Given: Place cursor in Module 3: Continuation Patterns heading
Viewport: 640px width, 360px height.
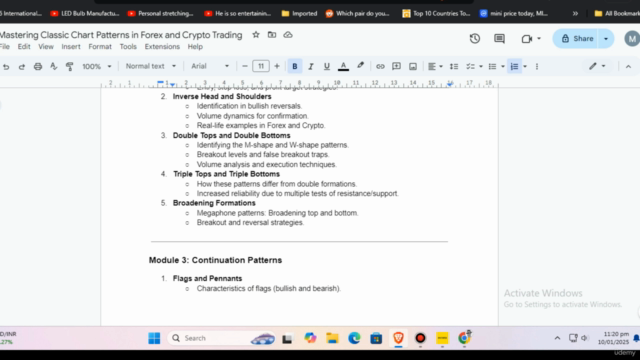Looking at the screenshot, I should (216, 260).
